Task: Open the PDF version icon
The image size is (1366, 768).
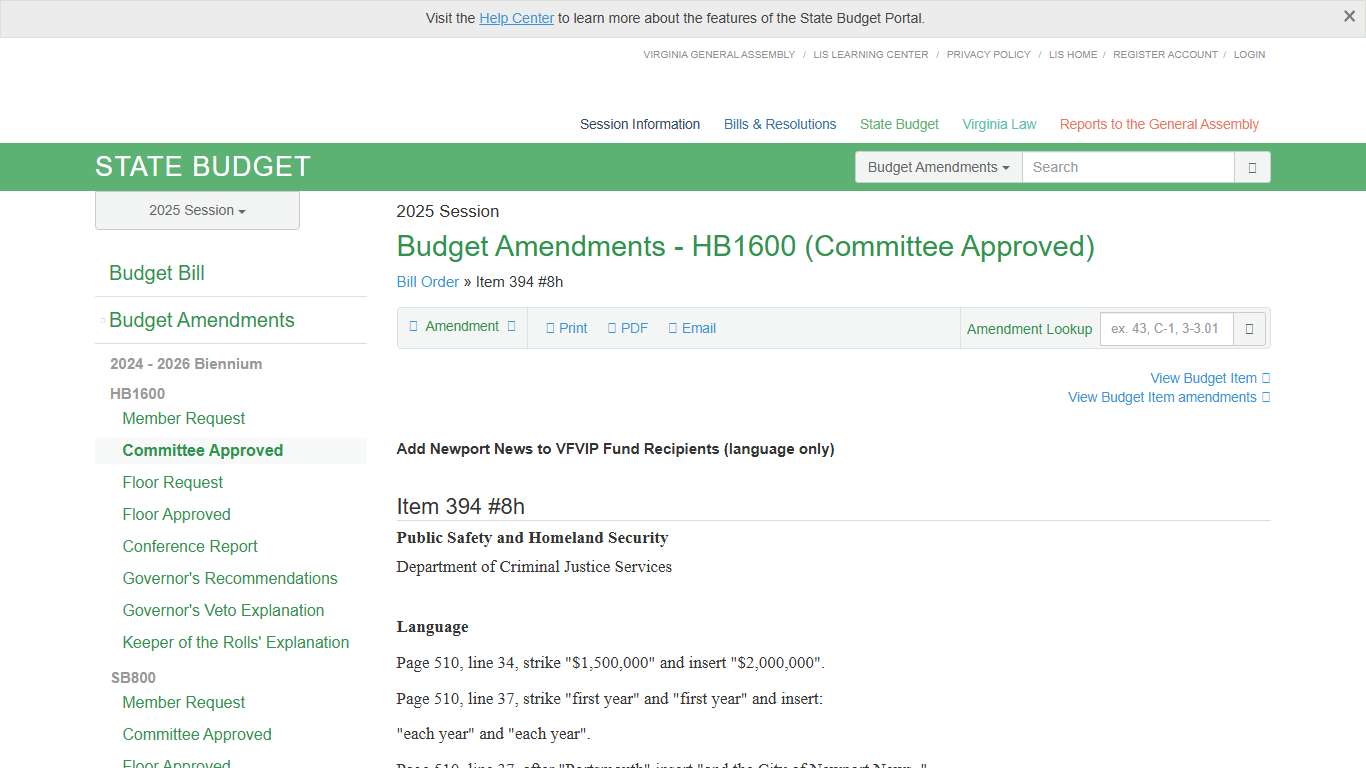Action: pyautogui.click(x=614, y=328)
